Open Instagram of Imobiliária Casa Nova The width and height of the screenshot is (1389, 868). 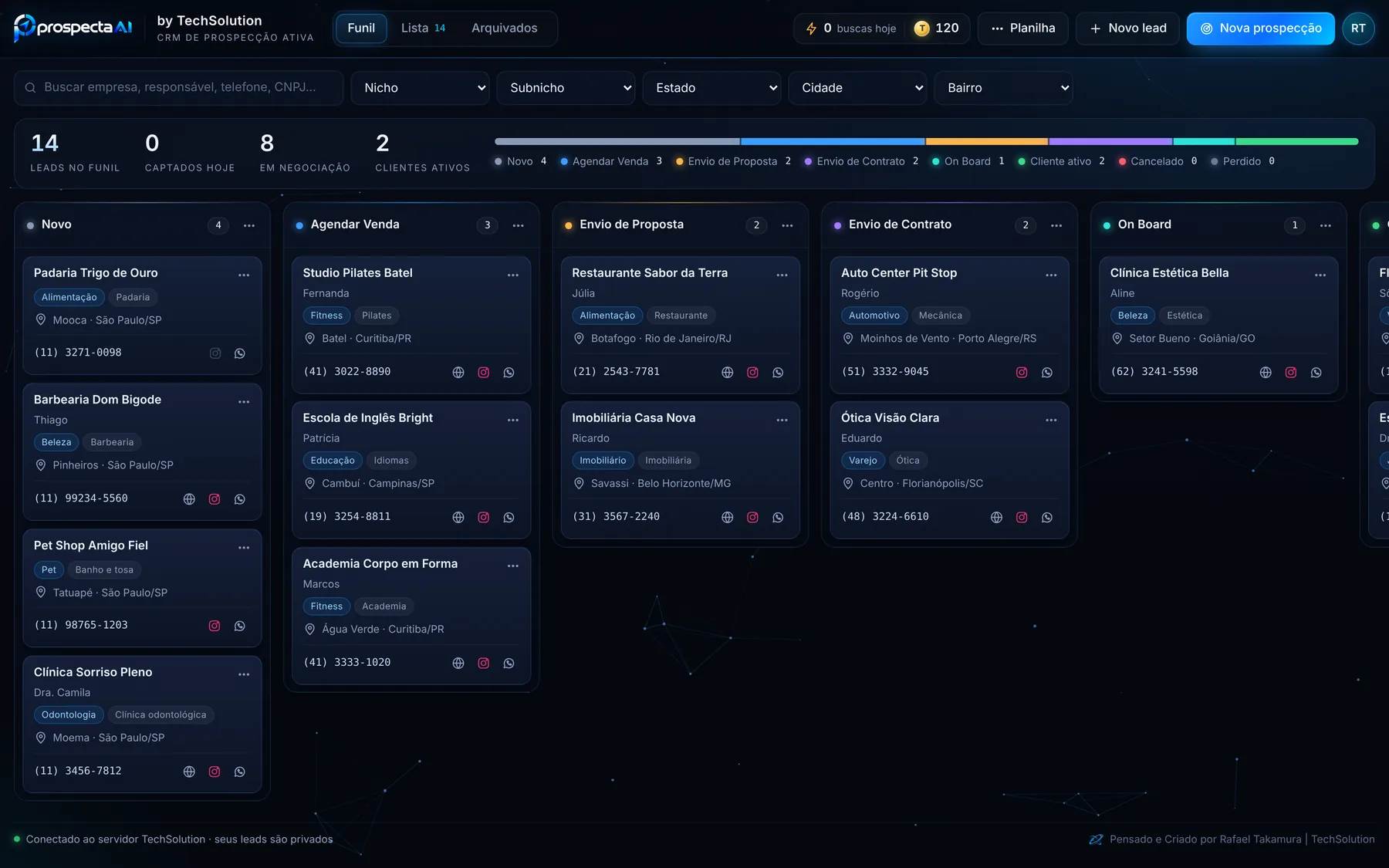tap(753, 518)
